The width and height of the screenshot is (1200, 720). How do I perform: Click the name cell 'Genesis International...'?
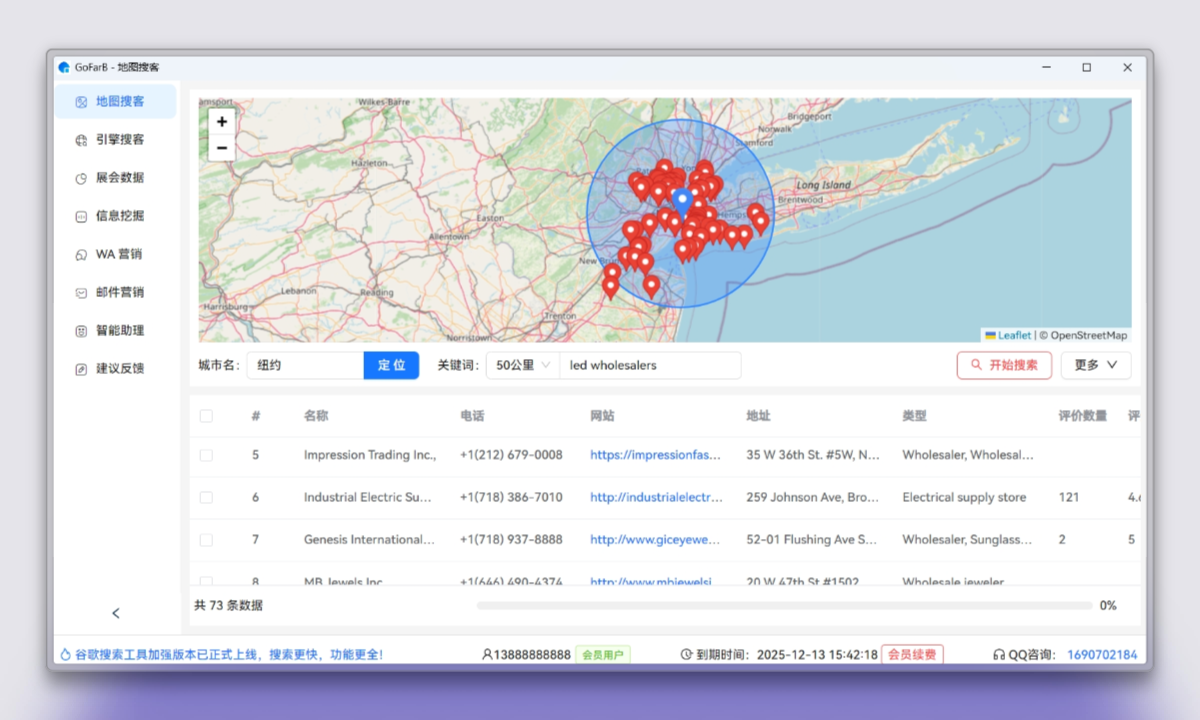pos(370,540)
